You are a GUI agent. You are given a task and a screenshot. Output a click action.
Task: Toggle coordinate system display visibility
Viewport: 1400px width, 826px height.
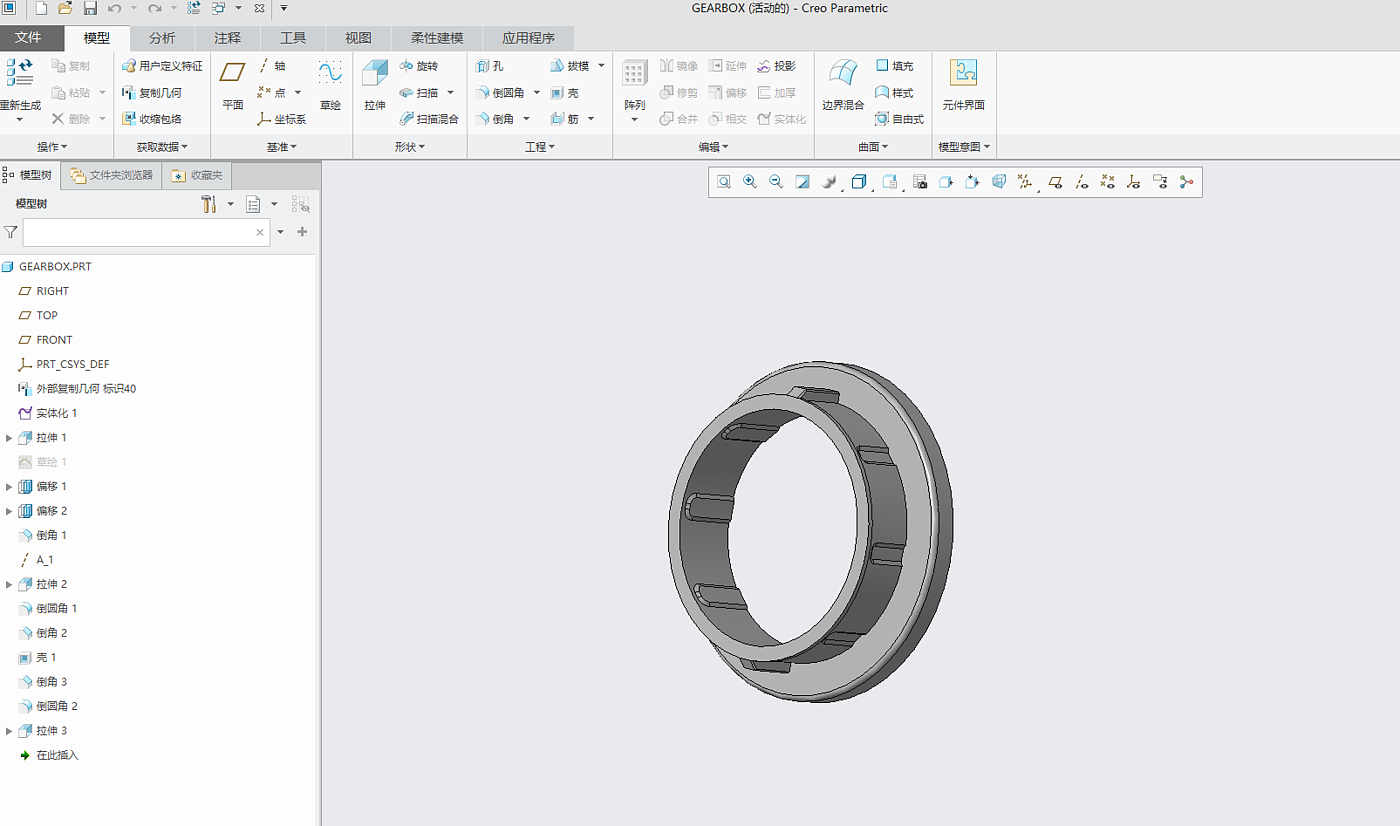(x=1133, y=182)
